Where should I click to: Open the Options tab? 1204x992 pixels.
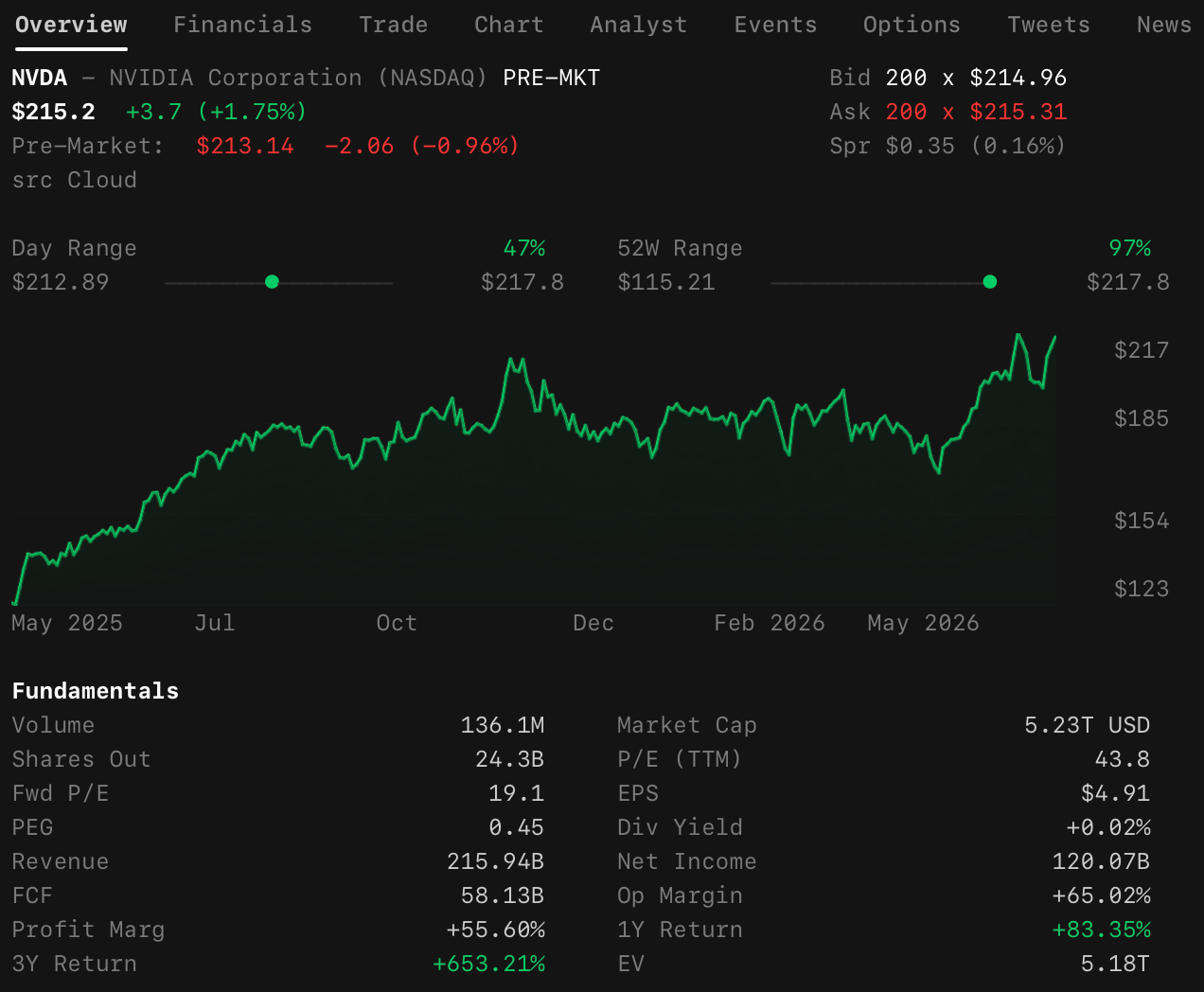point(912,25)
